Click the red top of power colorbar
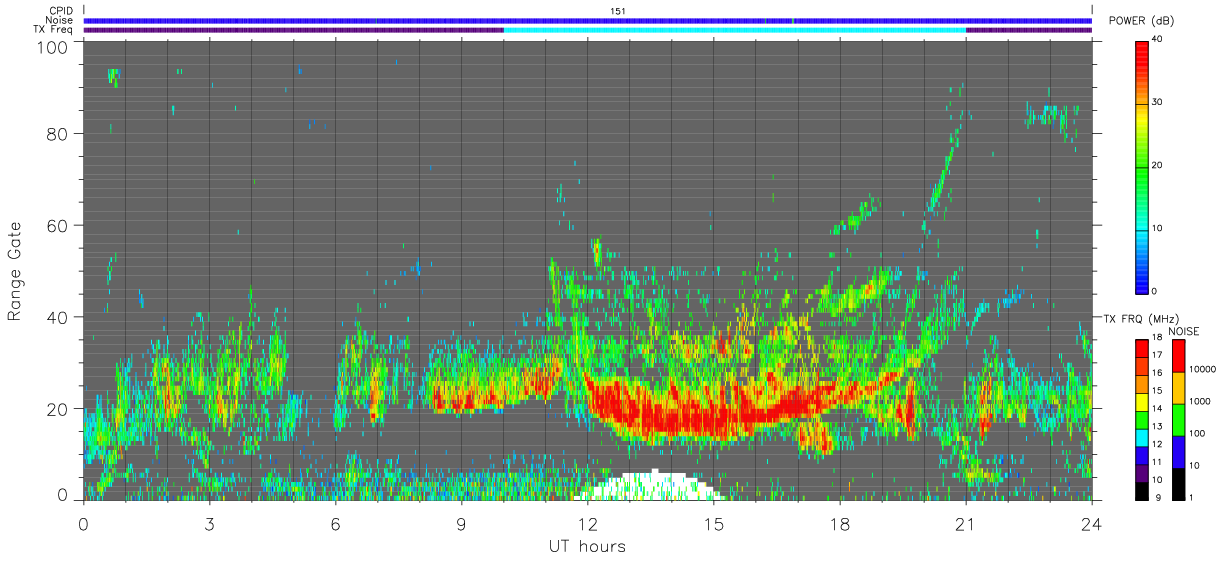1228x567 pixels. pos(1143,50)
